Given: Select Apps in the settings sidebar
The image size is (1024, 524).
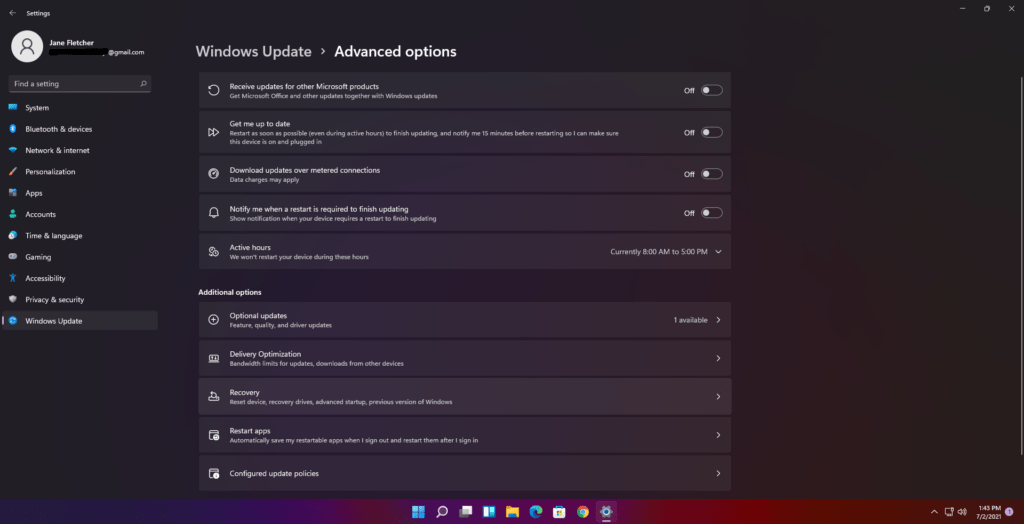Looking at the screenshot, I should [80, 193].
